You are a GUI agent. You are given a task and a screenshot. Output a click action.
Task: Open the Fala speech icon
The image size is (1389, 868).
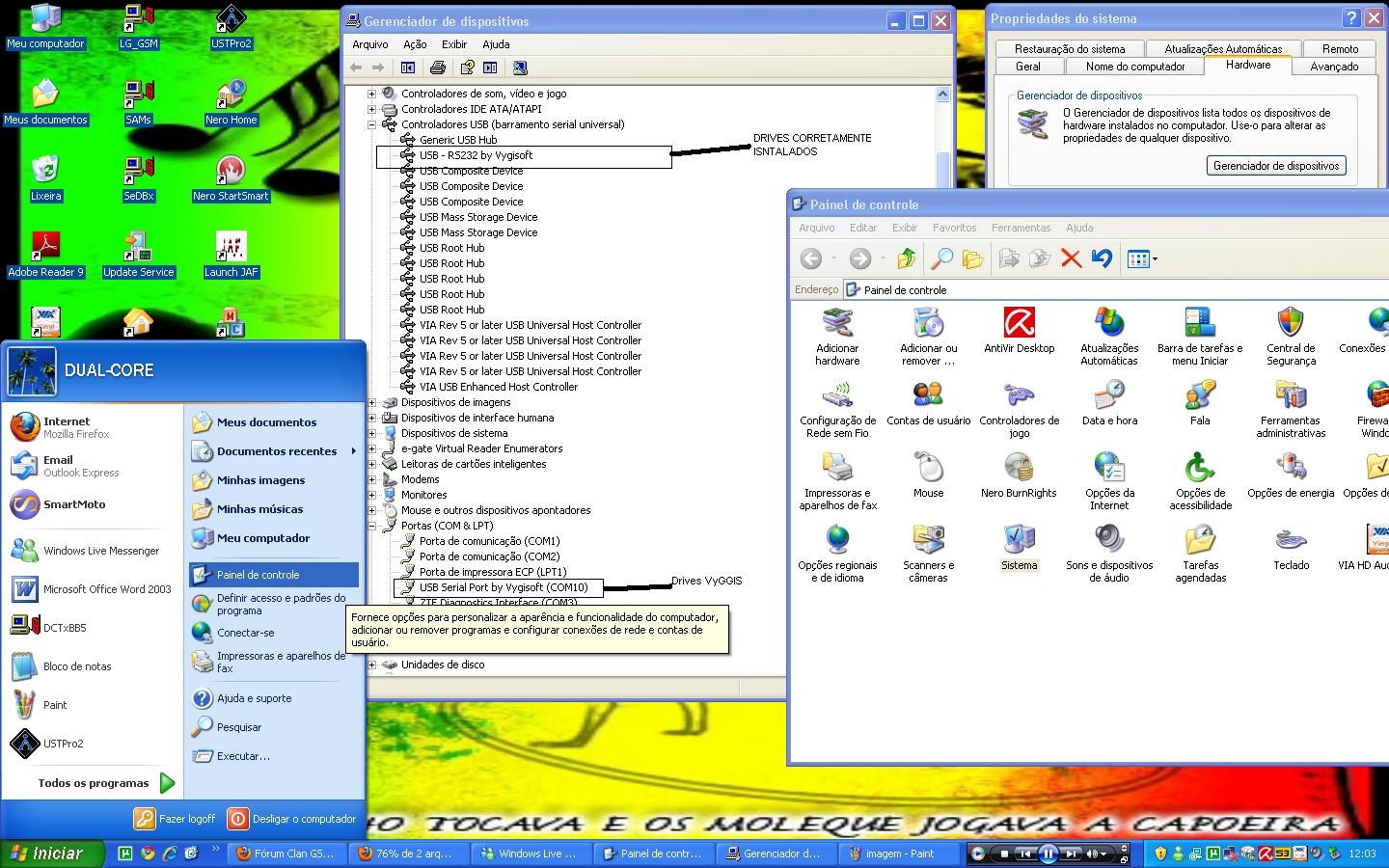[x=1200, y=403]
